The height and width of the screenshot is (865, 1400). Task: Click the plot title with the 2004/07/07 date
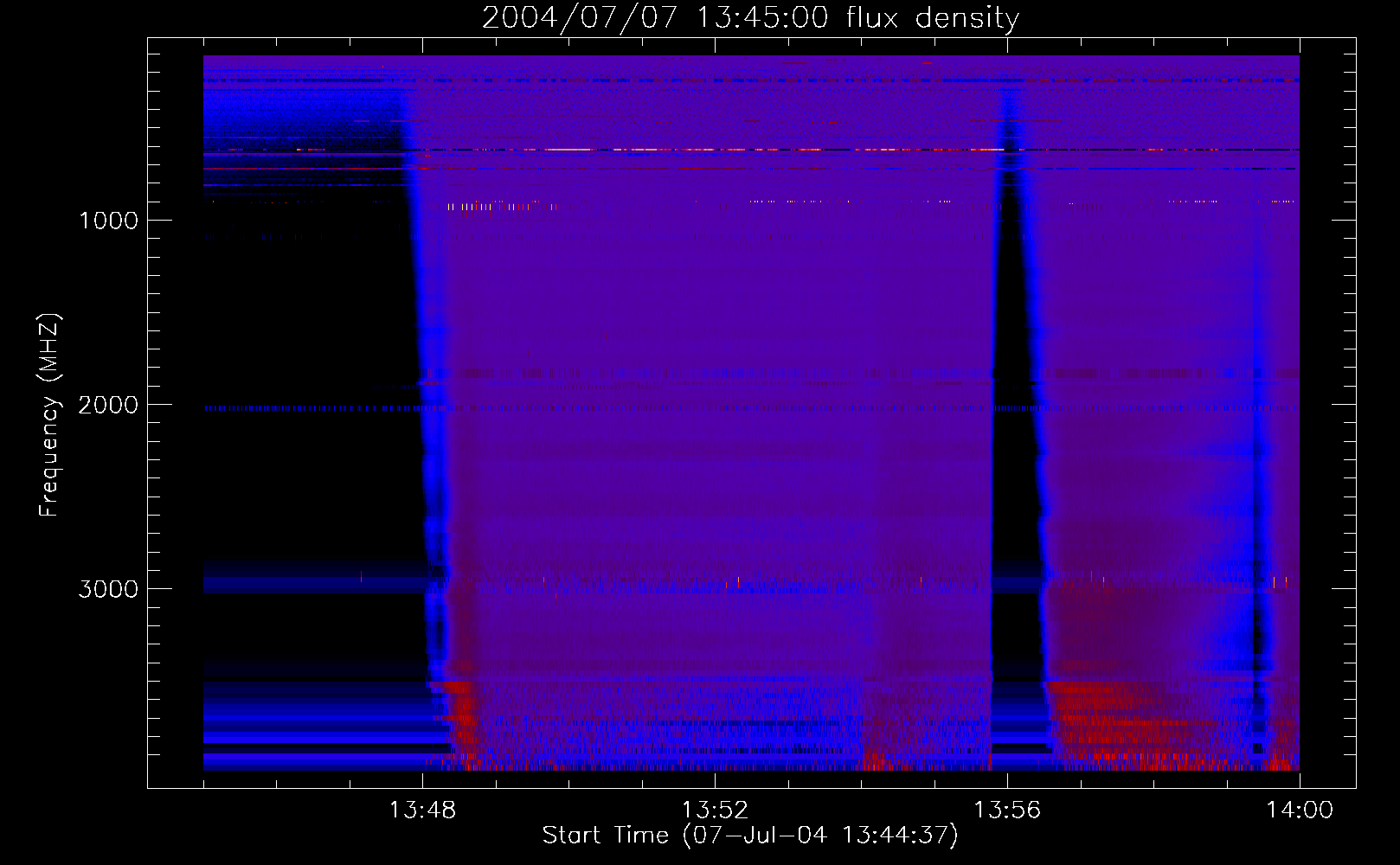[750, 17]
